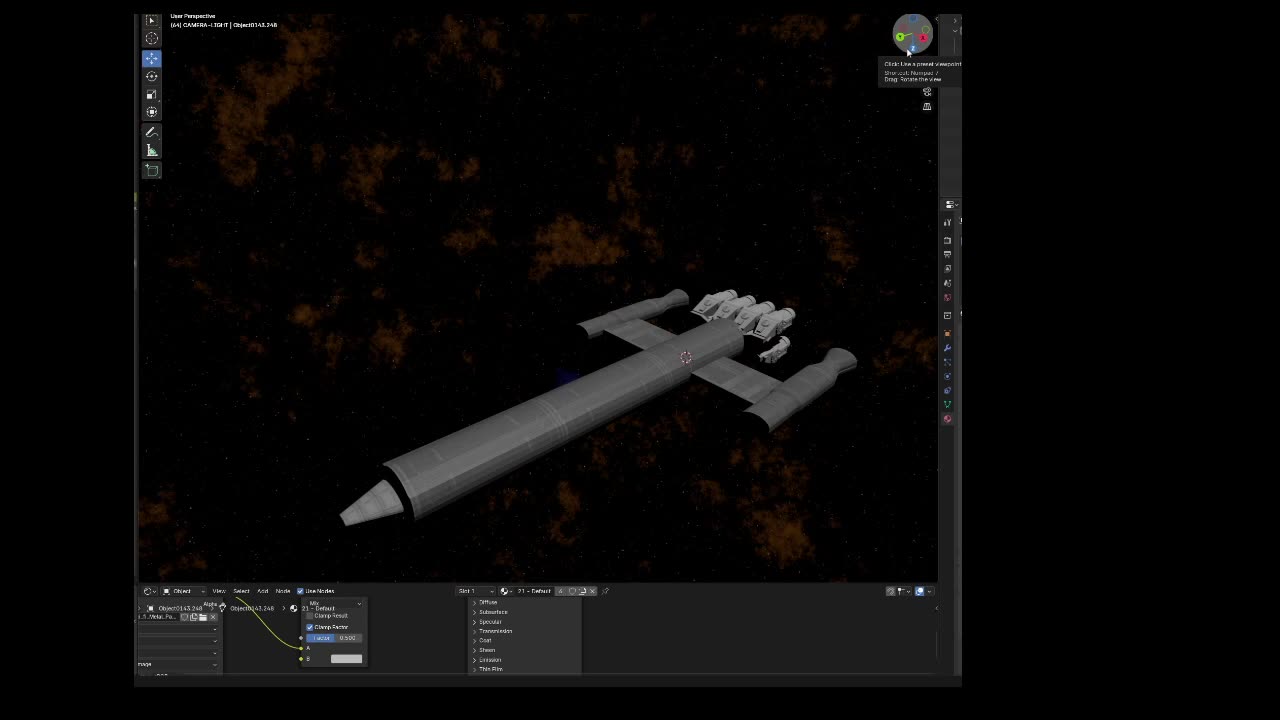Open the Add menu in node editor
Screen dimensions: 1280x720
tap(263, 591)
